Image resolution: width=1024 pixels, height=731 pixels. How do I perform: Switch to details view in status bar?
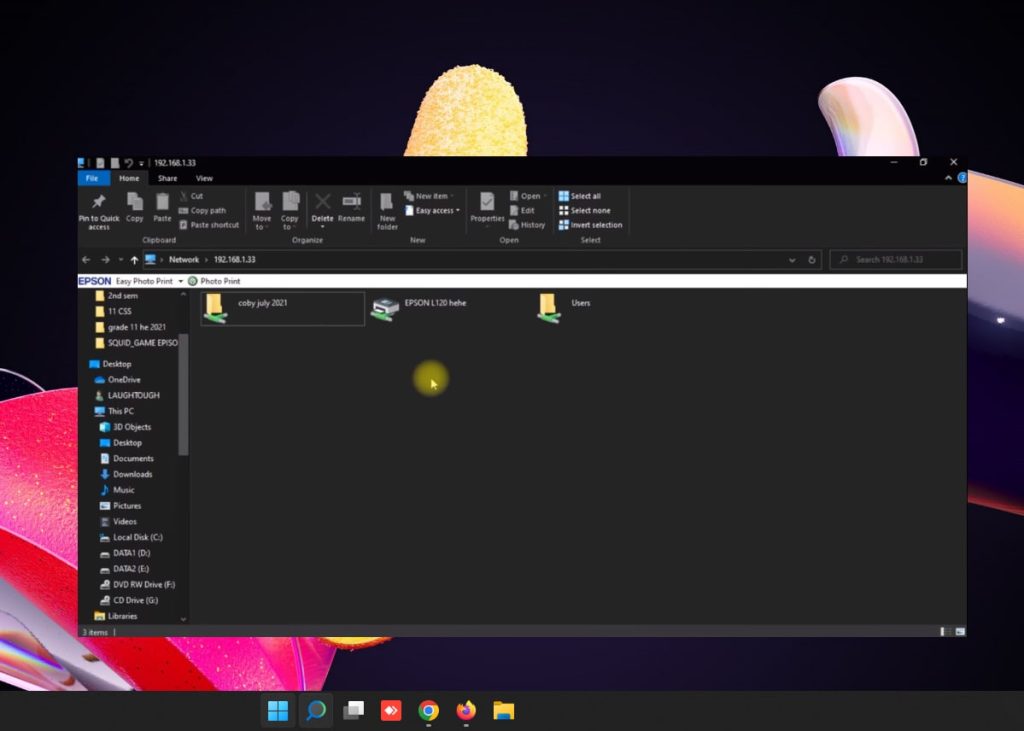pyautogui.click(x=945, y=632)
